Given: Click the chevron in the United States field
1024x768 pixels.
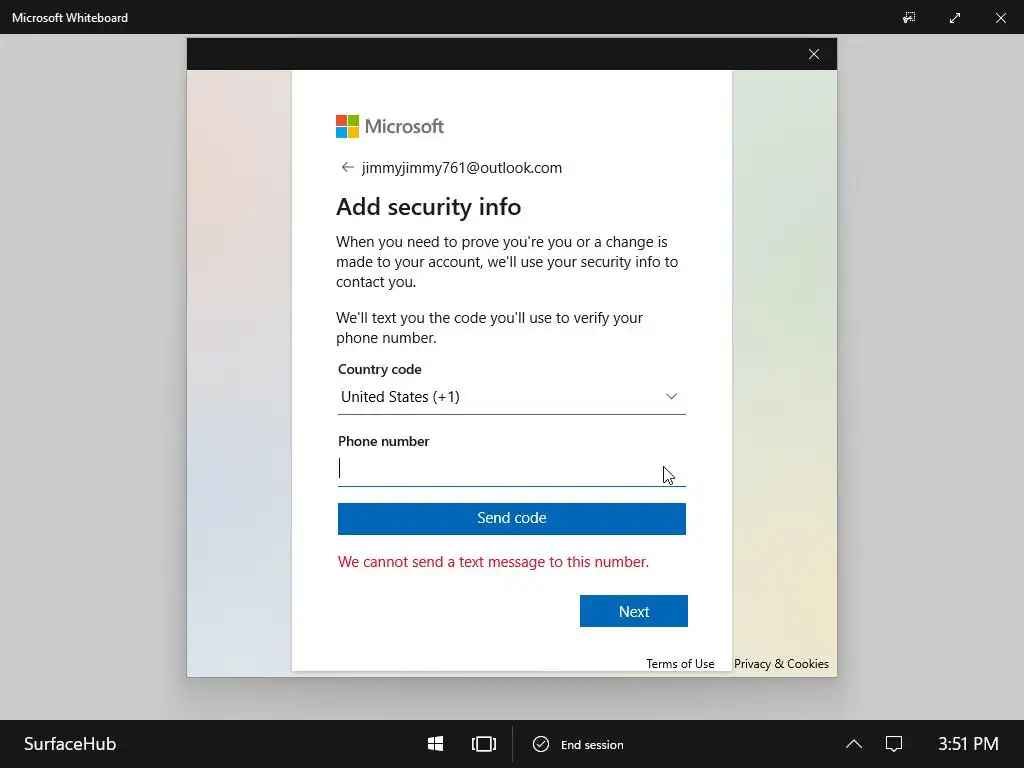Looking at the screenshot, I should coord(671,396).
